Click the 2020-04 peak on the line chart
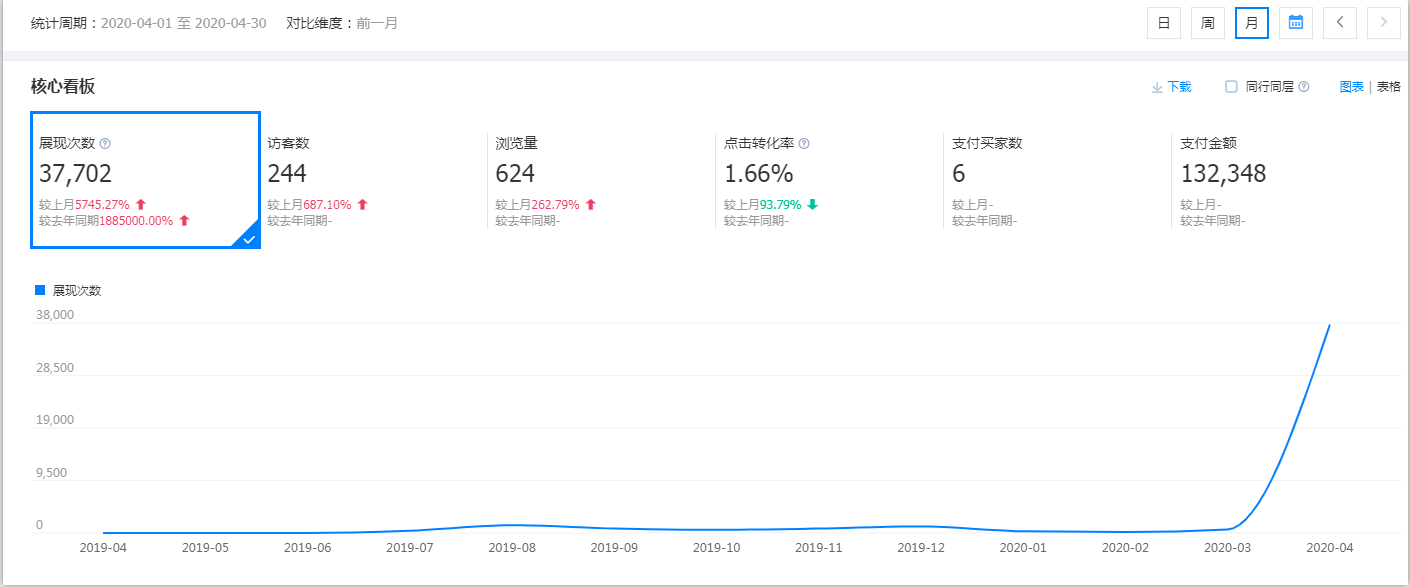Viewport: 1410px width, 587px height. pyautogui.click(x=1329, y=325)
